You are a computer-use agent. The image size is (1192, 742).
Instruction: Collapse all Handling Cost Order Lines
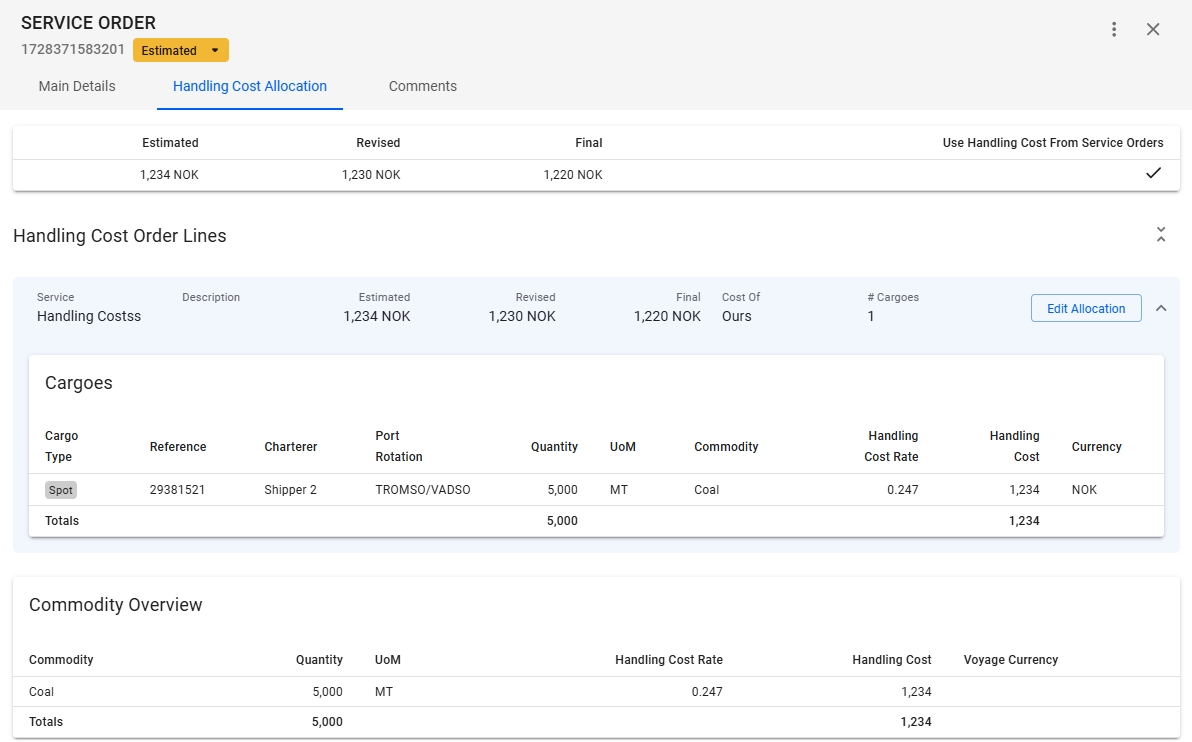pos(1160,235)
